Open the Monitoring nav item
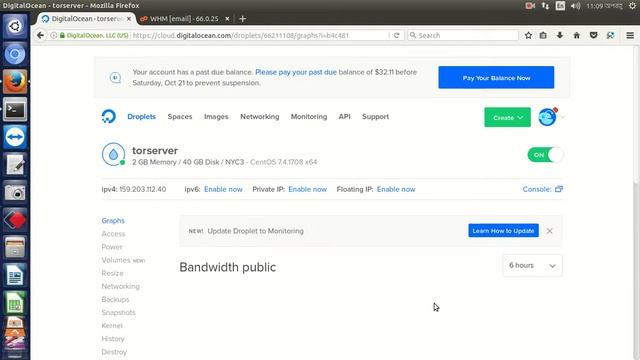Viewport: 640px width, 360px height. click(309, 117)
